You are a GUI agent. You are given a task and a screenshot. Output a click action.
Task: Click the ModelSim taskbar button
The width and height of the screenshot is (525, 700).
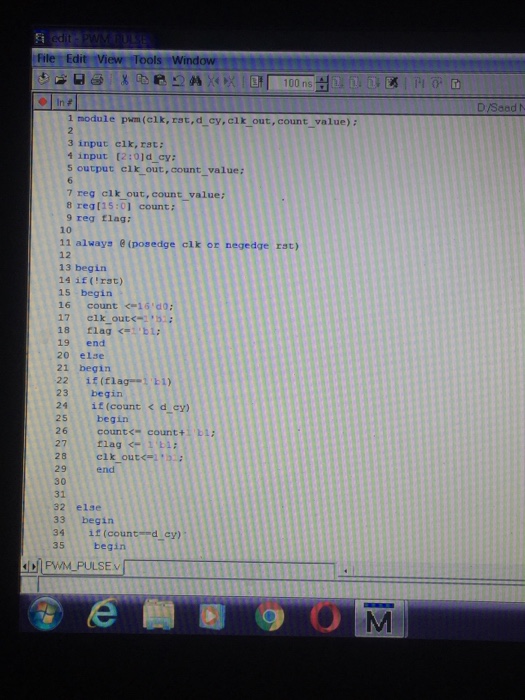379,618
